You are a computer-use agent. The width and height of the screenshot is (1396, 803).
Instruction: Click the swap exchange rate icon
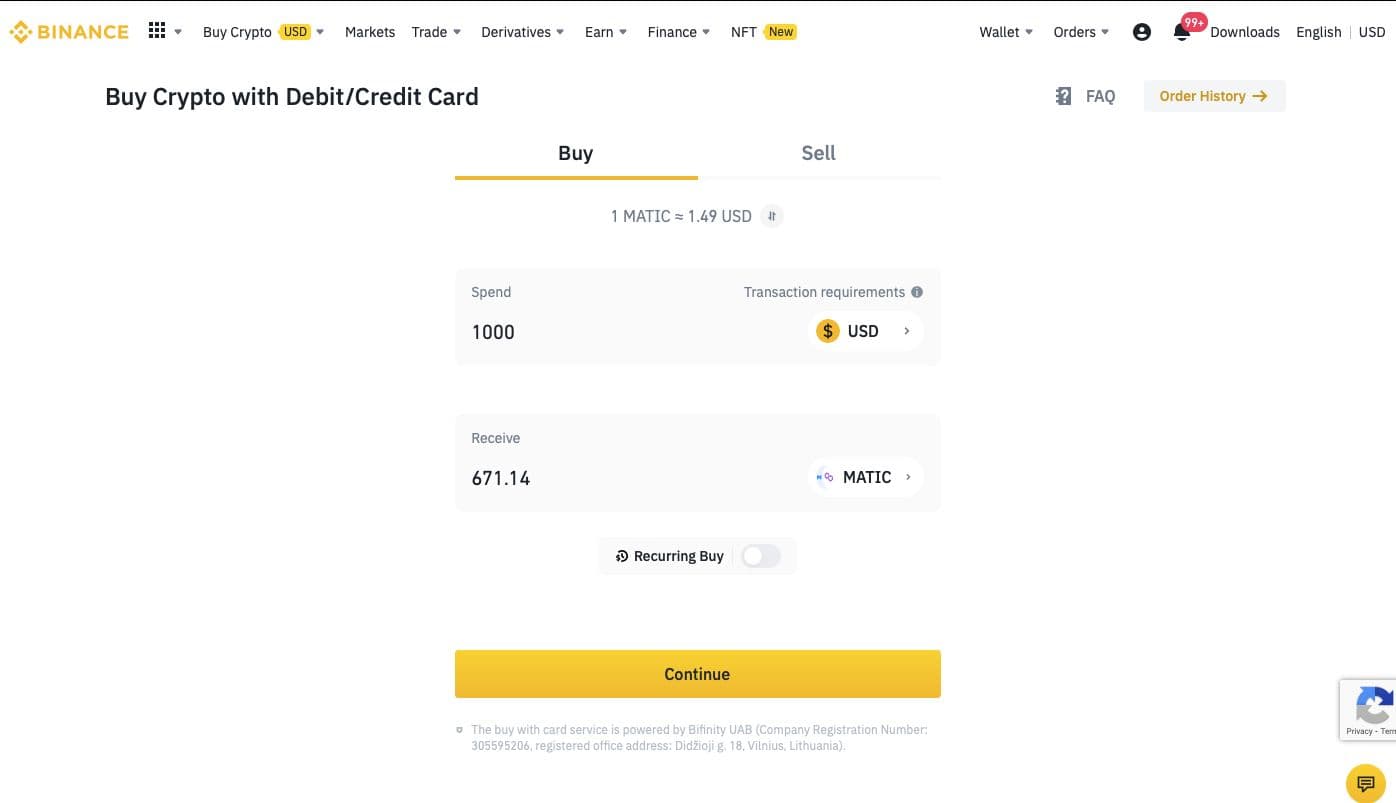pos(771,216)
